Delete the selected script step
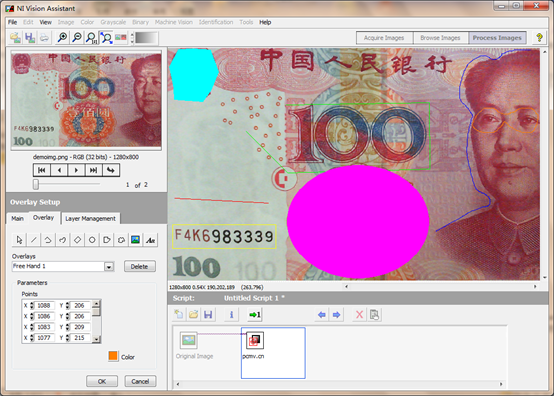The height and width of the screenshot is (396, 554). (x=359, y=314)
